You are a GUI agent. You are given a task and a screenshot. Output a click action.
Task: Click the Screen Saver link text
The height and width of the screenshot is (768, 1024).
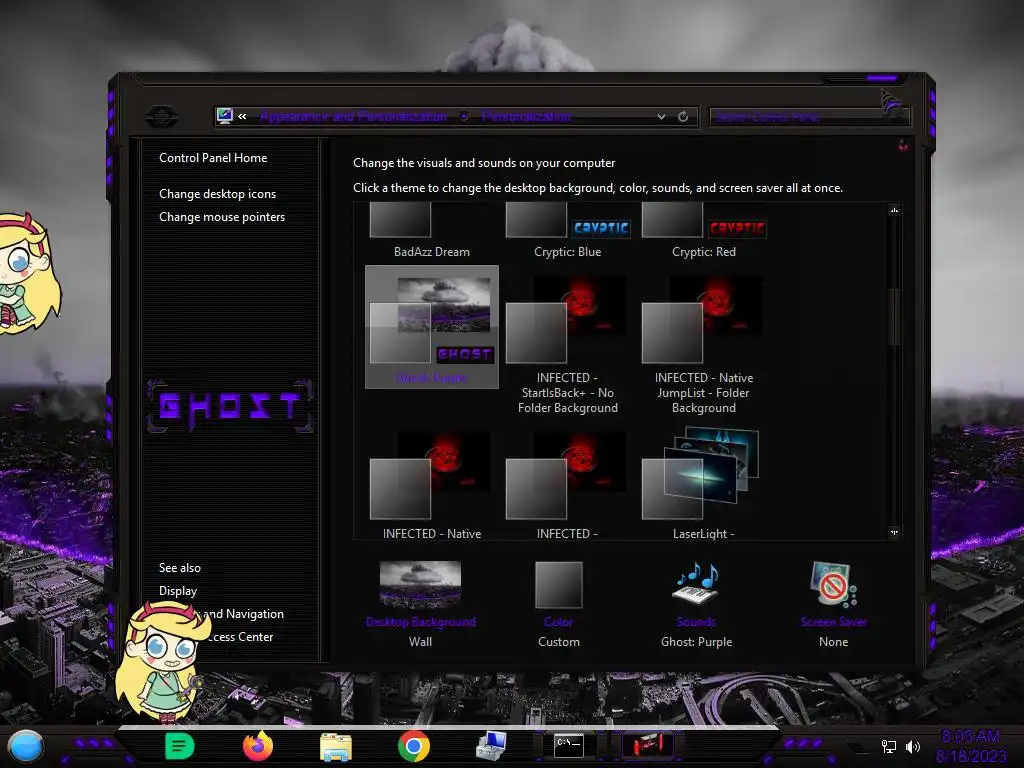pos(833,622)
